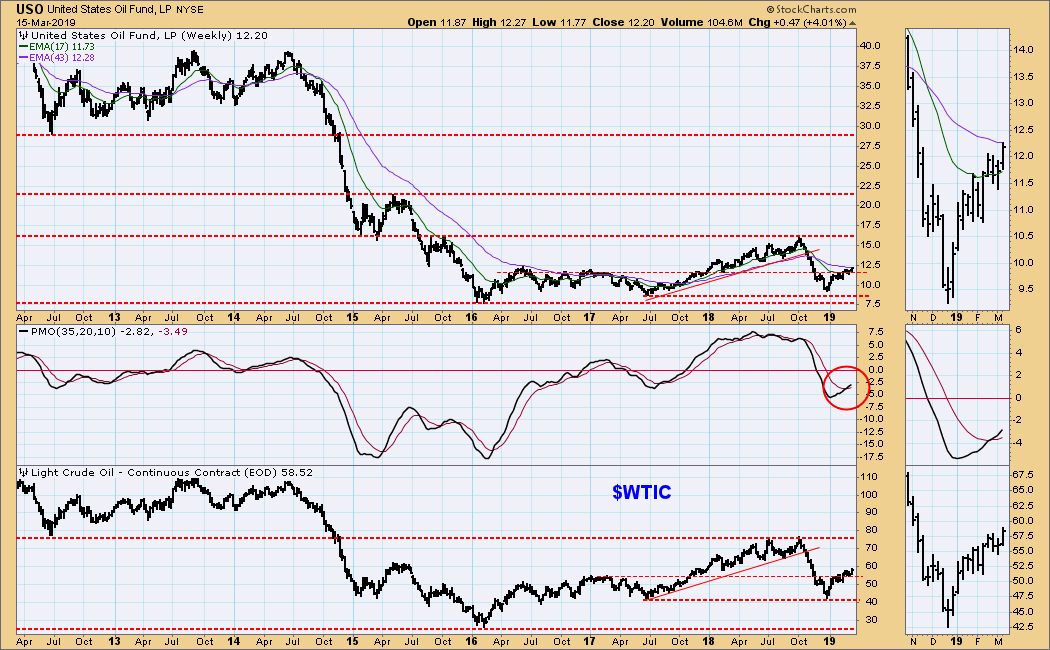Click the EMA(17) 11.73 legend text

click(62, 47)
